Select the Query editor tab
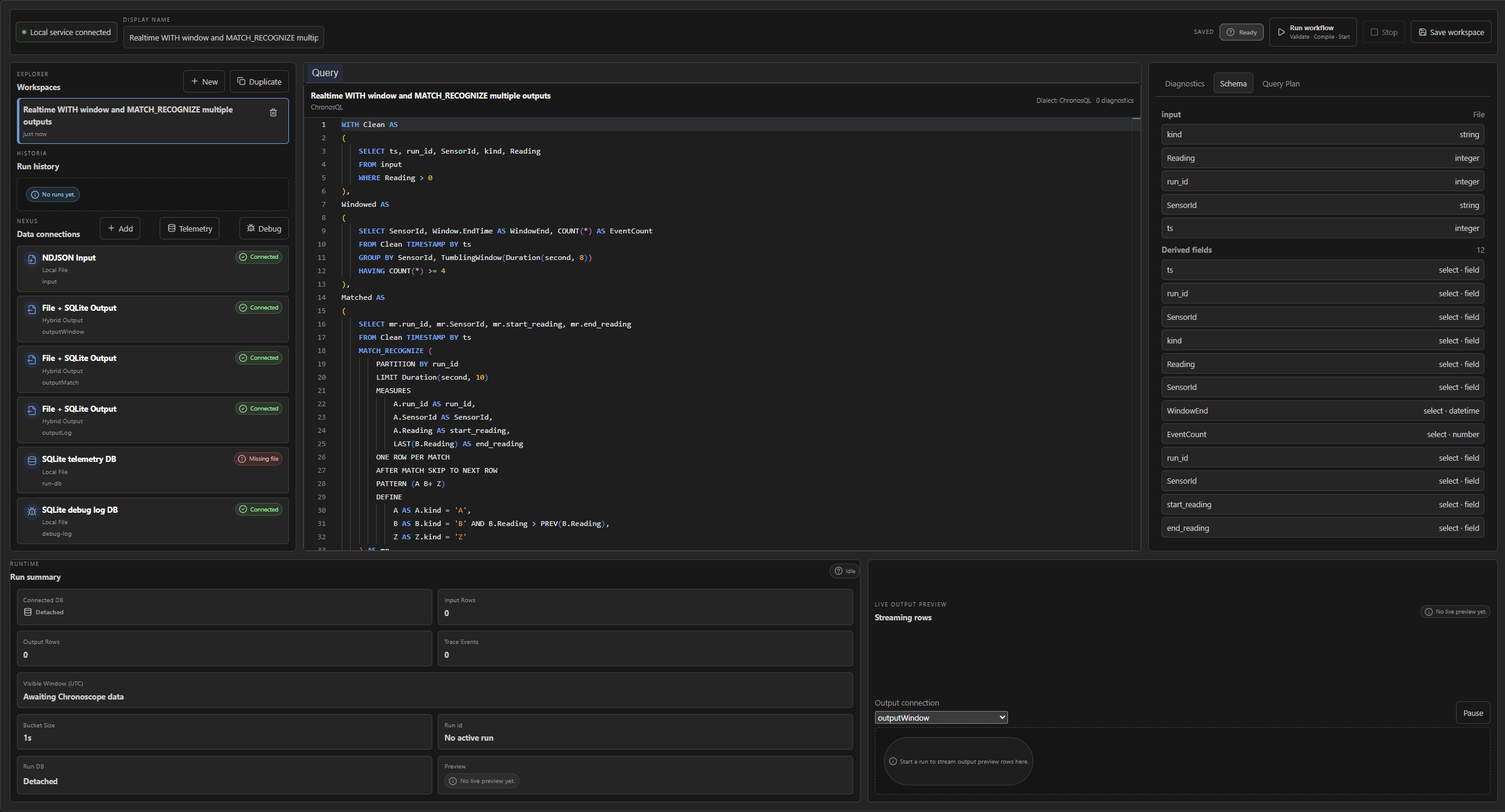Viewport: 1505px width, 812px height. [x=325, y=73]
